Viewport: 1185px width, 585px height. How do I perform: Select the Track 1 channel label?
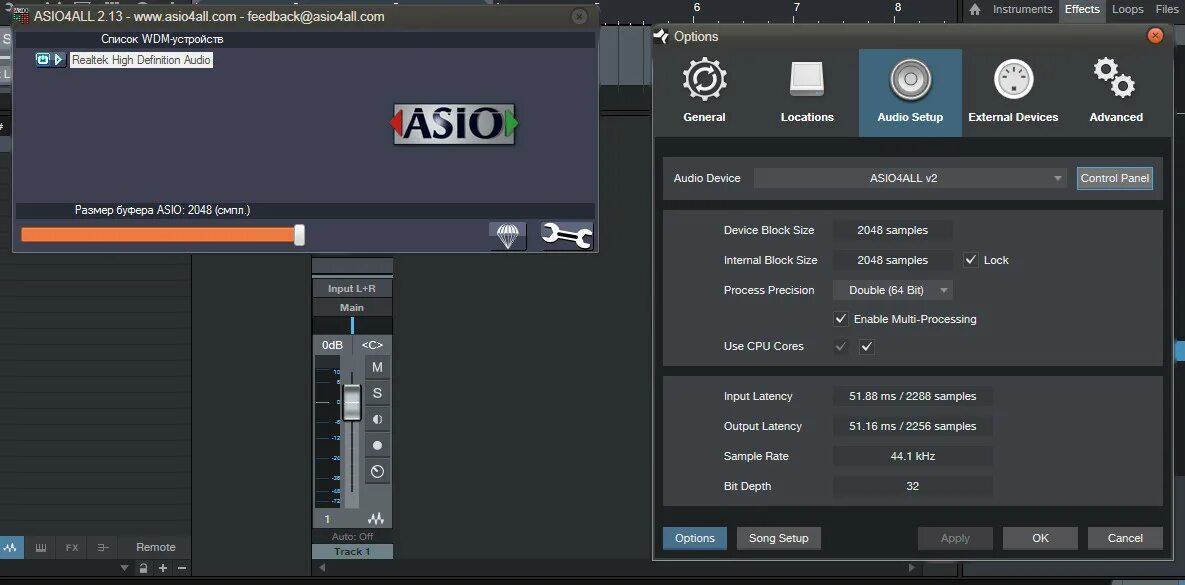352,552
